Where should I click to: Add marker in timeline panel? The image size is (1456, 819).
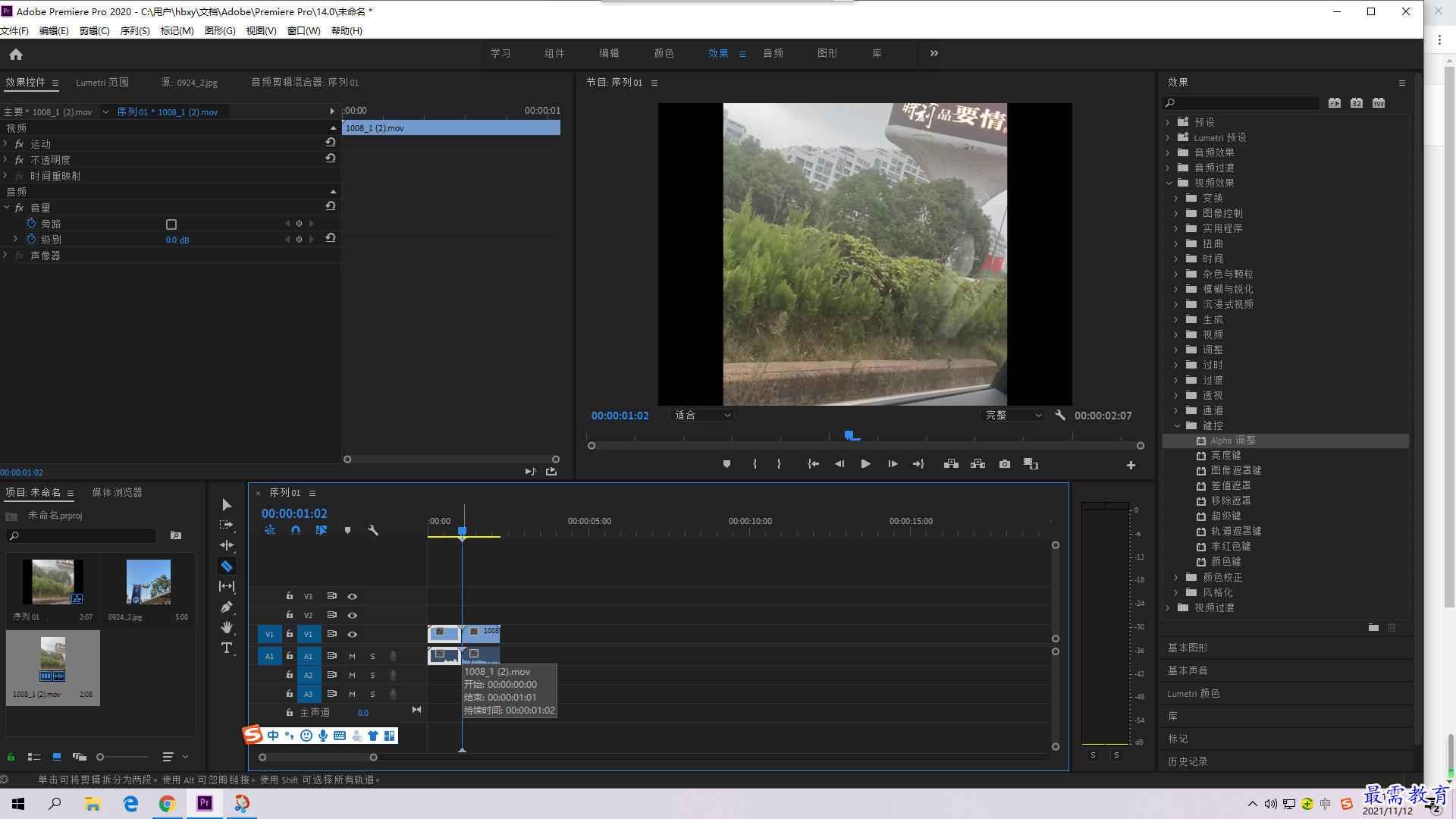pos(347,530)
